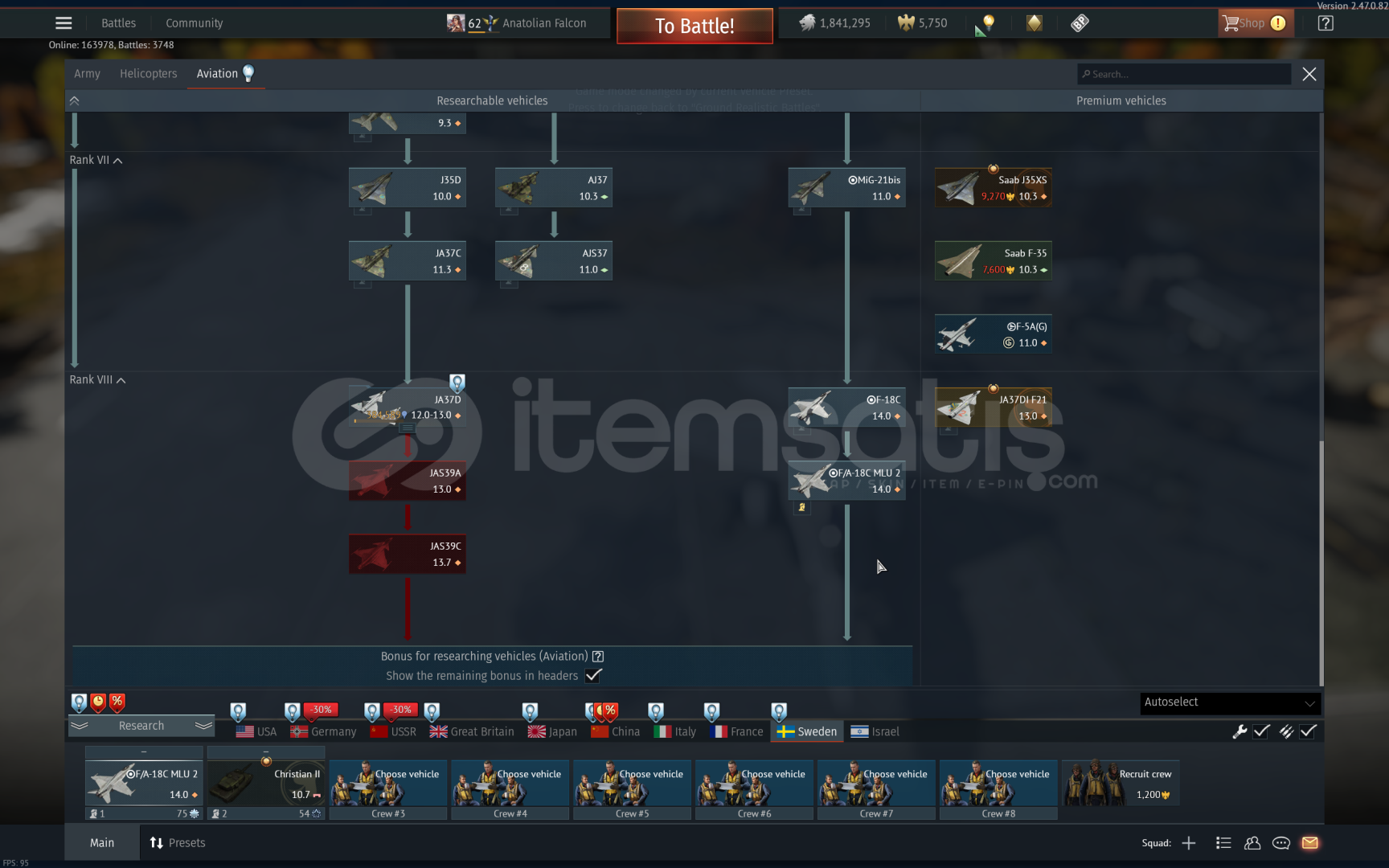Open the mail envelope icon
This screenshot has height=868, width=1389.
tap(1310, 842)
